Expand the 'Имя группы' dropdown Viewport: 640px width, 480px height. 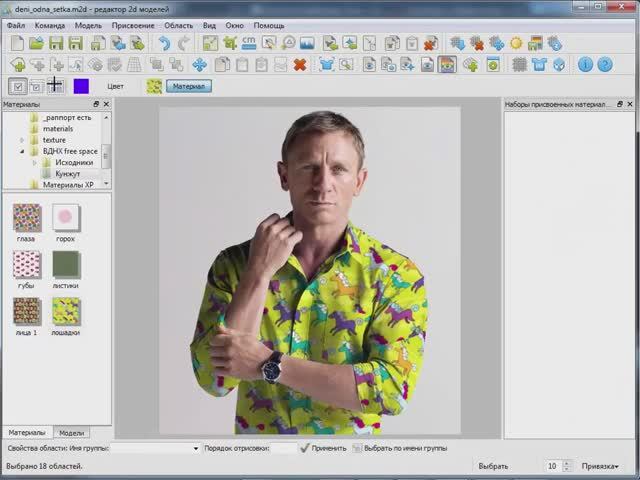pyautogui.click(x=196, y=449)
